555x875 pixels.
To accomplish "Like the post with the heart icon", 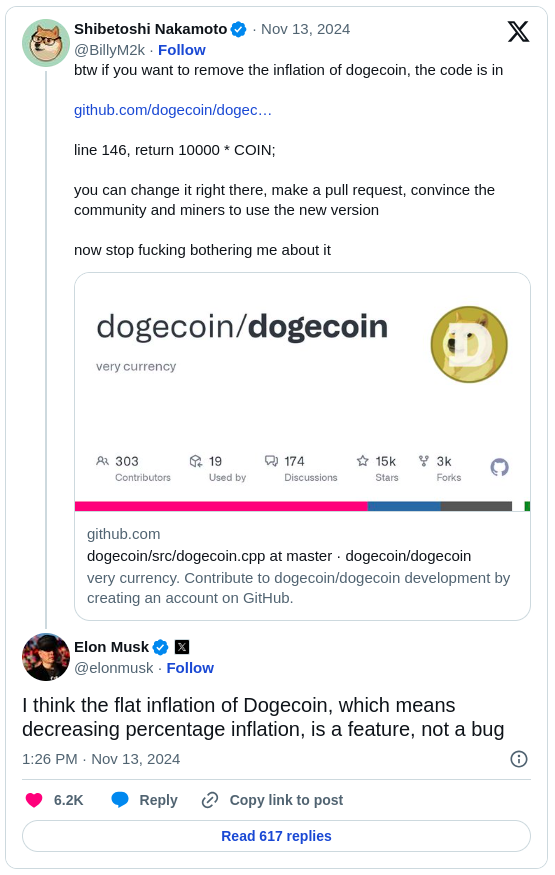I will click(x=34, y=800).
